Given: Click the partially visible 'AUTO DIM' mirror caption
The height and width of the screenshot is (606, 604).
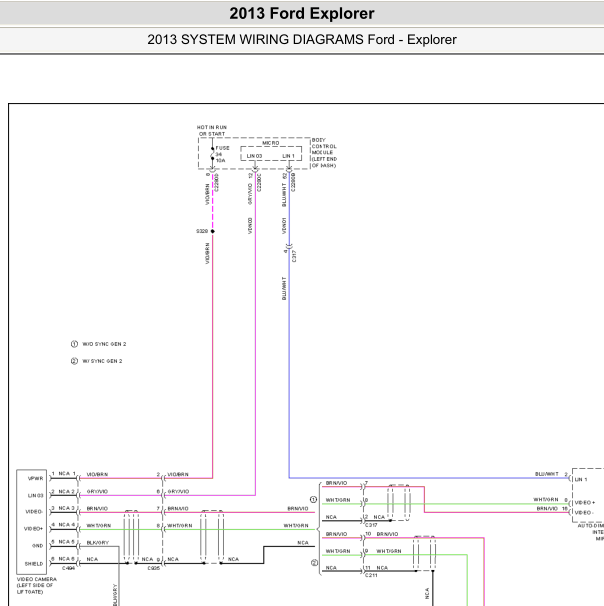Looking at the screenshot, I should click(x=590, y=532).
